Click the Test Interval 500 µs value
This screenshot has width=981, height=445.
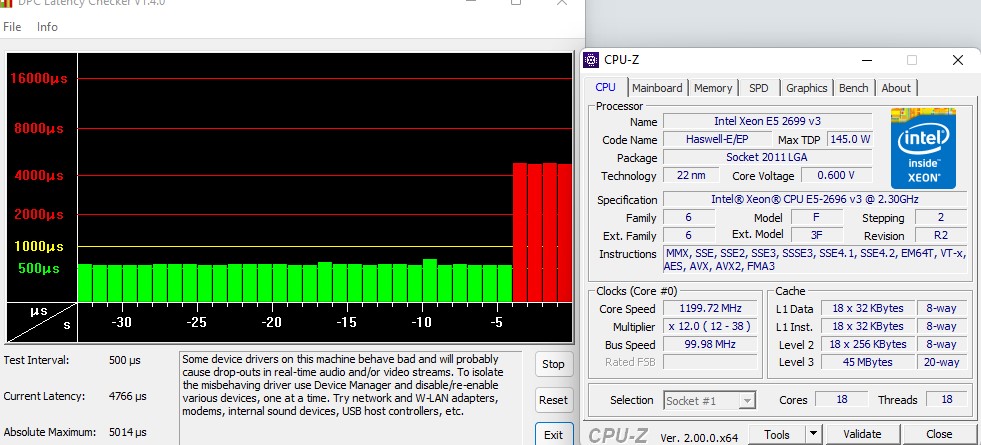pos(125,361)
